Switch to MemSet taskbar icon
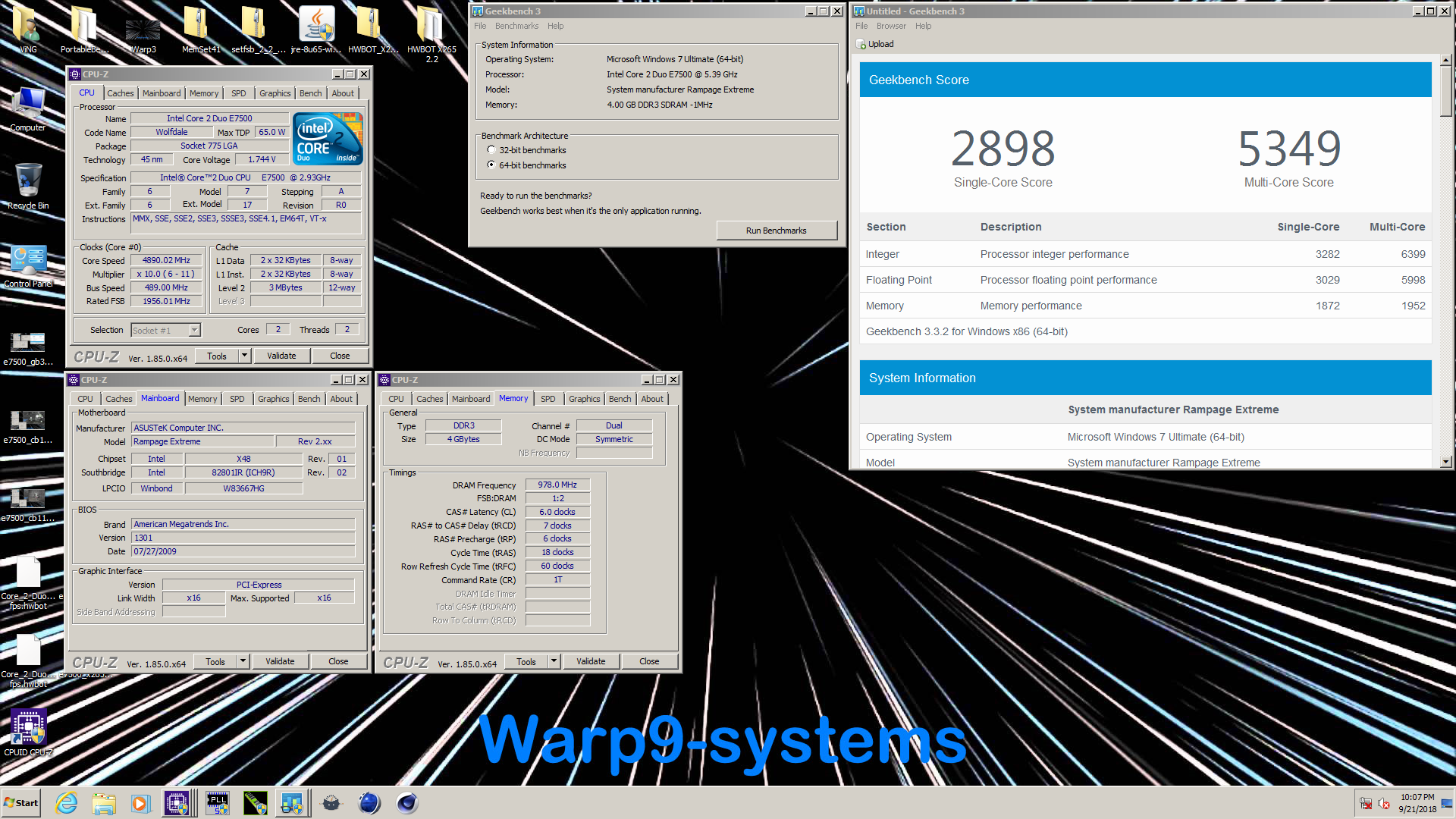 256,803
